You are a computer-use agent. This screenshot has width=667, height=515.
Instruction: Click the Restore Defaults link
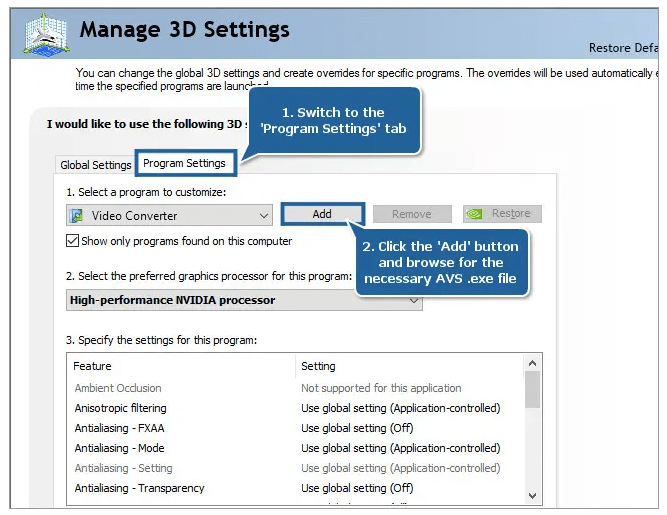pos(623,48)
